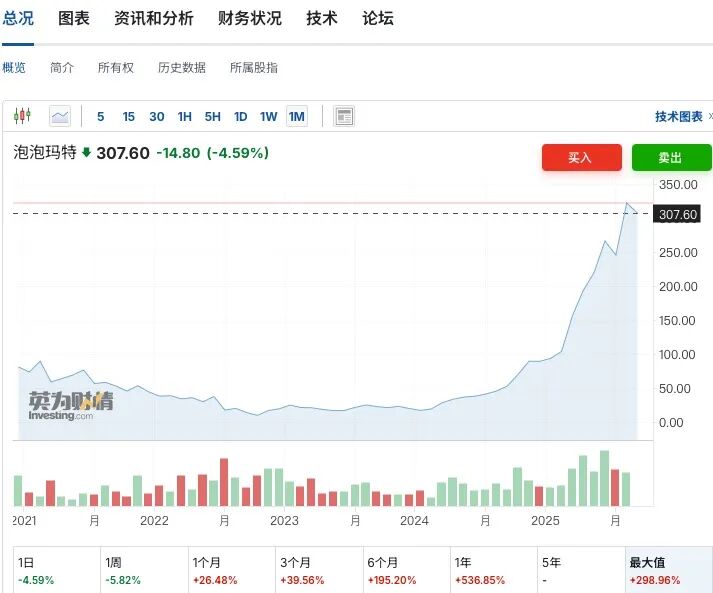Click the red 买入 button

tap(581, 157)
